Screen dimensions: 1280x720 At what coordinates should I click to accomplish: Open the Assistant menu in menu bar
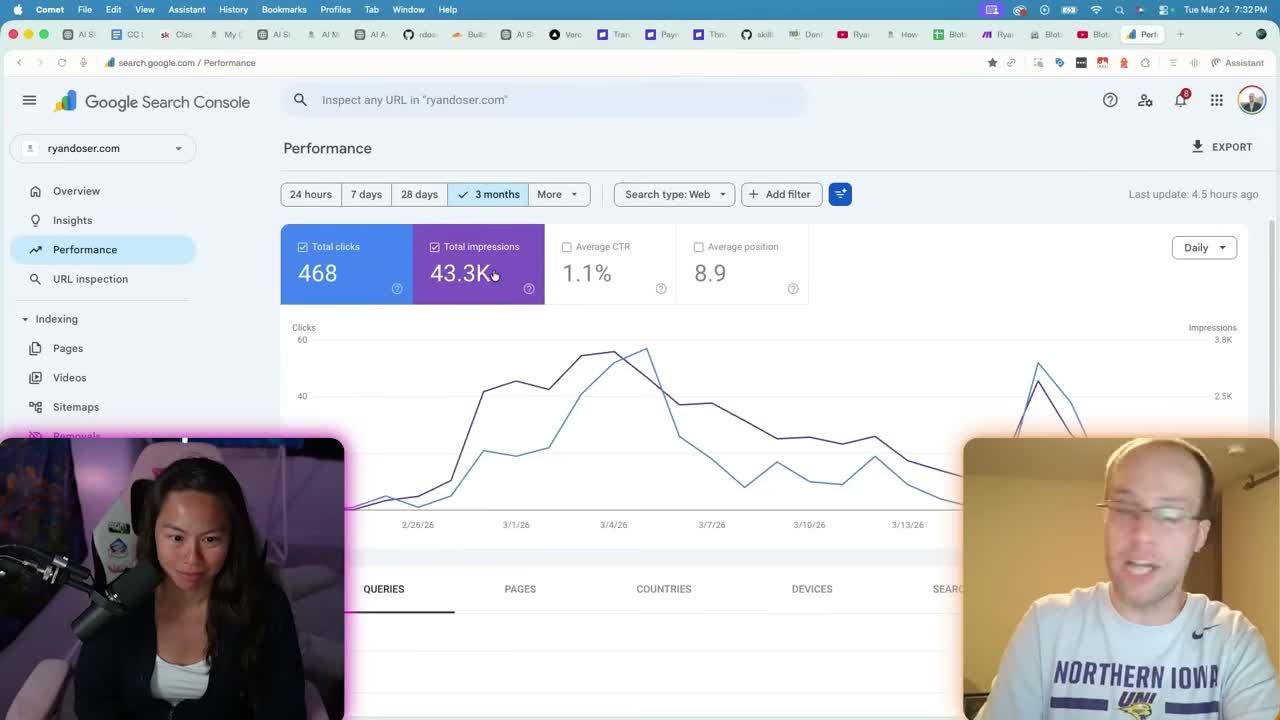point(186,10)
